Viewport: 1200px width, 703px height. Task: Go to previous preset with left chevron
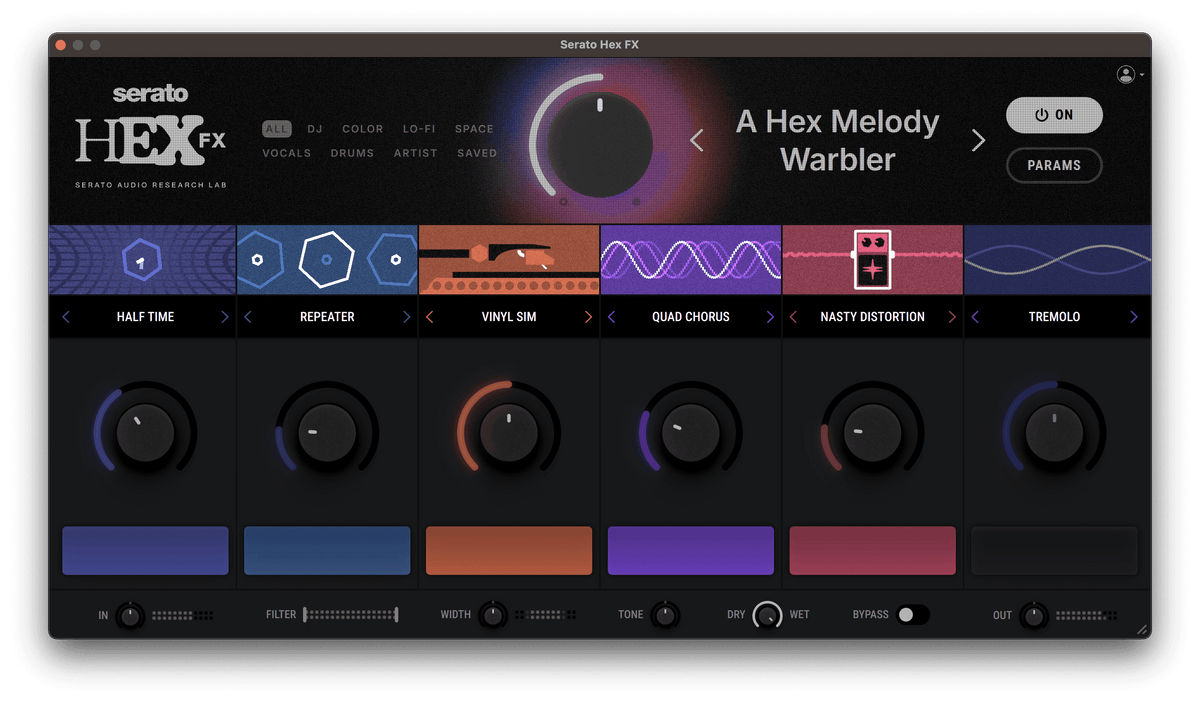tap(697, 141)
